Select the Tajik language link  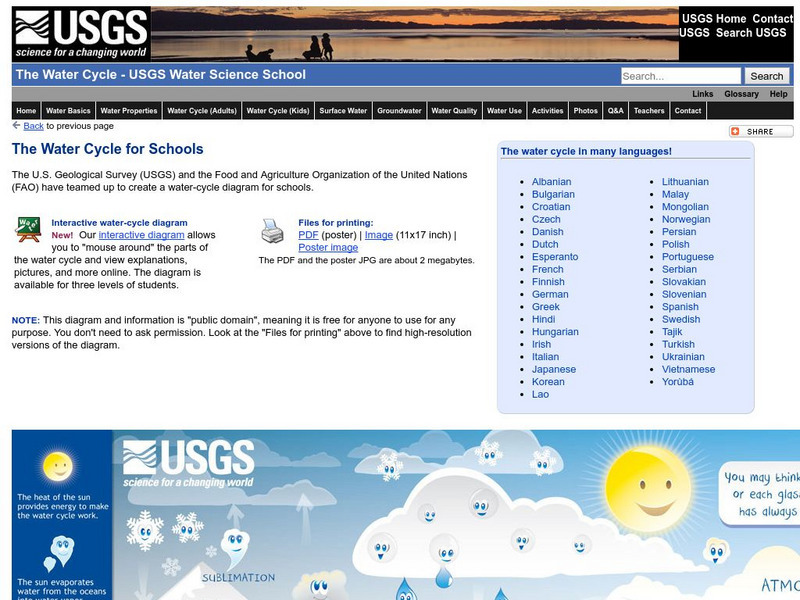pos(672,332)
